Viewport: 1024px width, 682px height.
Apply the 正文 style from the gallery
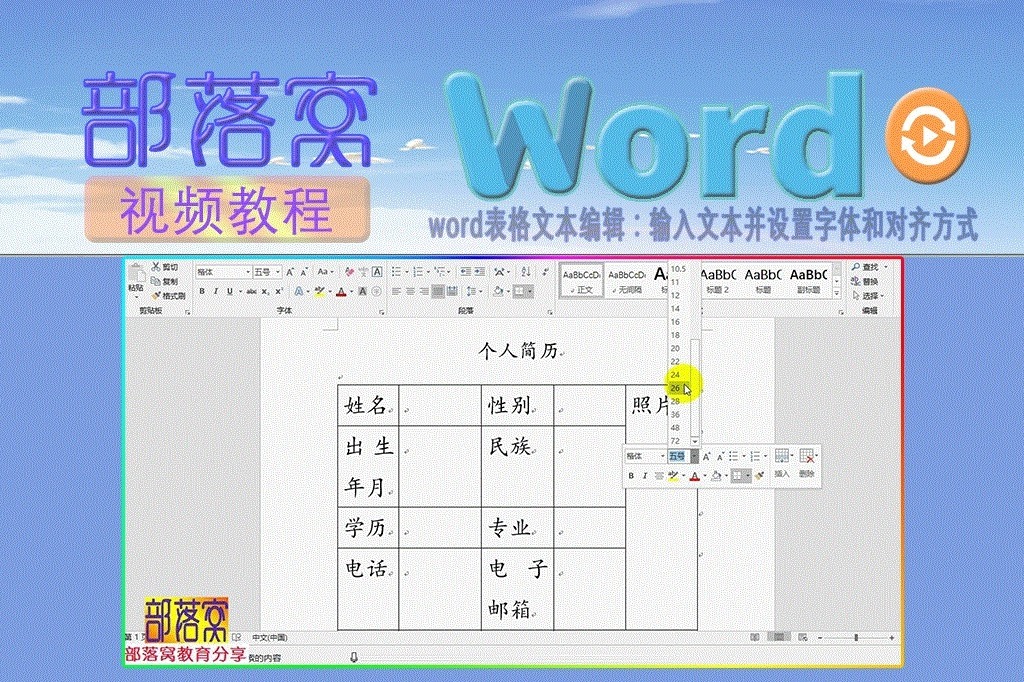coord(580,280)
